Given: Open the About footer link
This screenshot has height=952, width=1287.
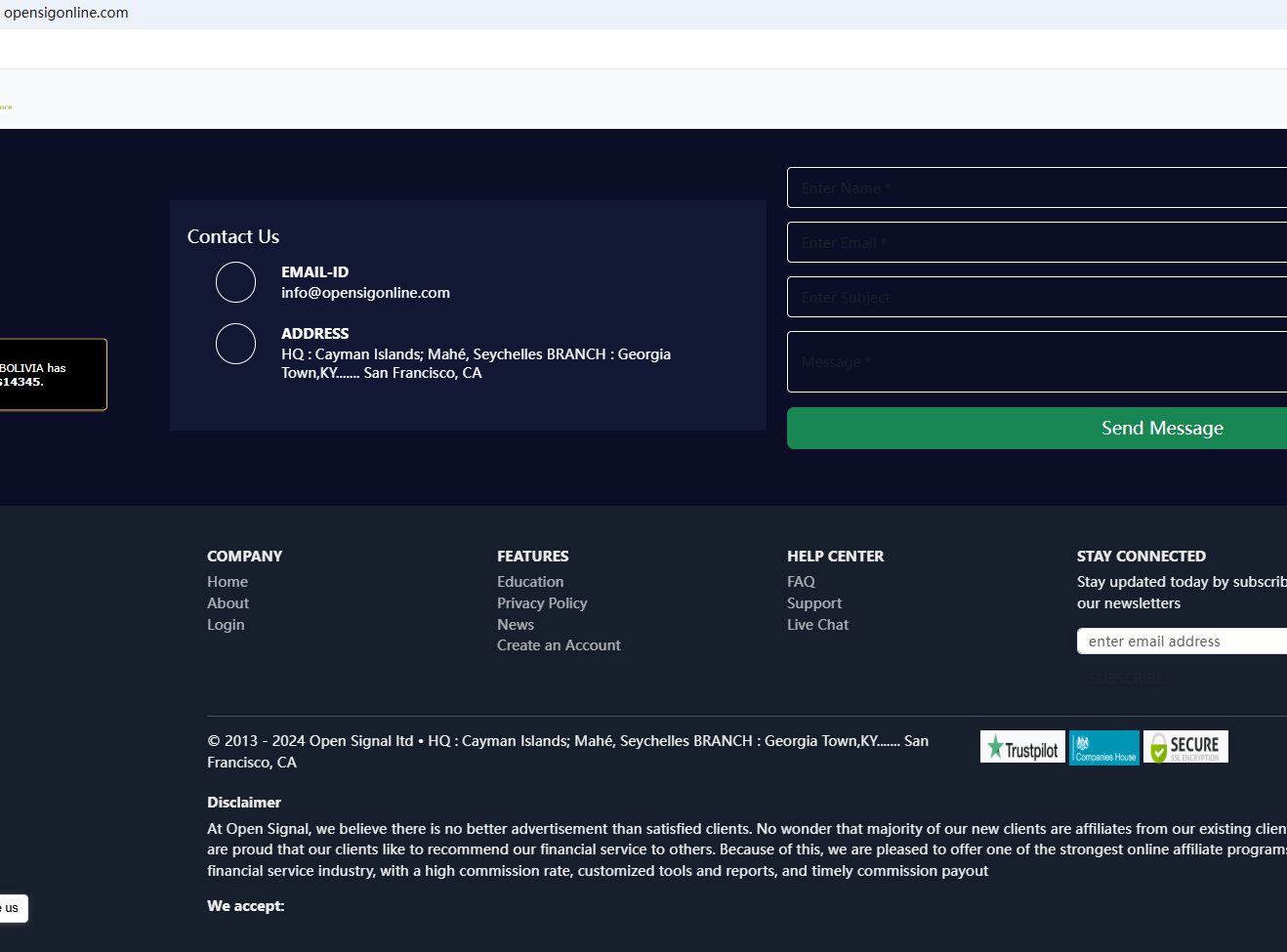Looking at the screenshot, I should tap(228, 603).
